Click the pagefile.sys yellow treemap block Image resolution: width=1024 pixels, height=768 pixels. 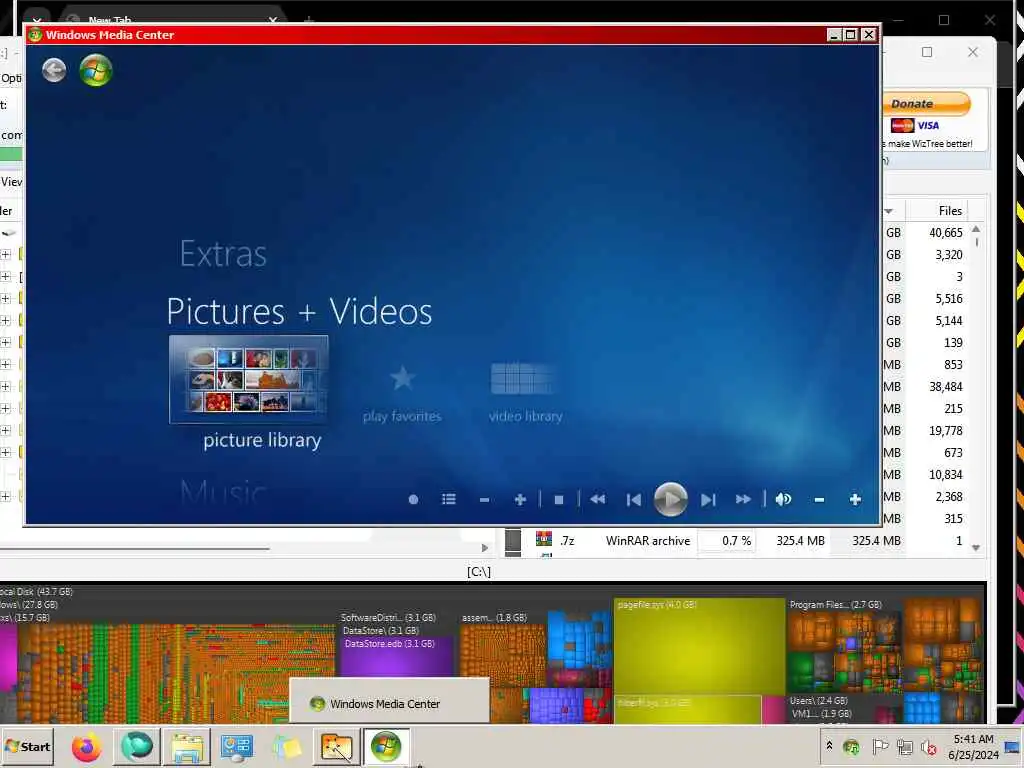pyautogui.click(x=699, y=646)
